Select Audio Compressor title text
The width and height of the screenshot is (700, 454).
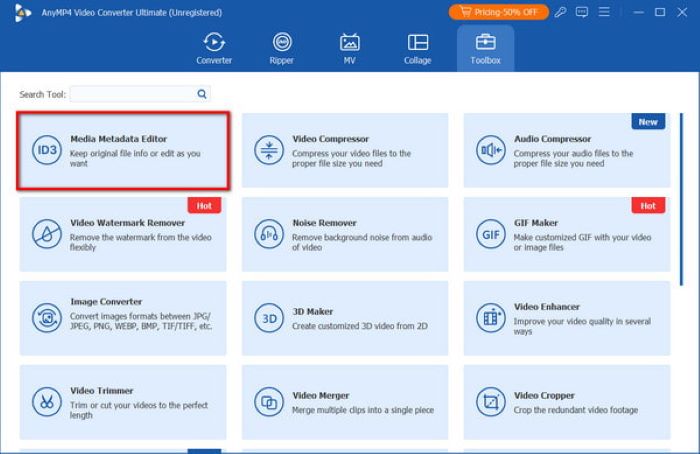coord(552,139)
